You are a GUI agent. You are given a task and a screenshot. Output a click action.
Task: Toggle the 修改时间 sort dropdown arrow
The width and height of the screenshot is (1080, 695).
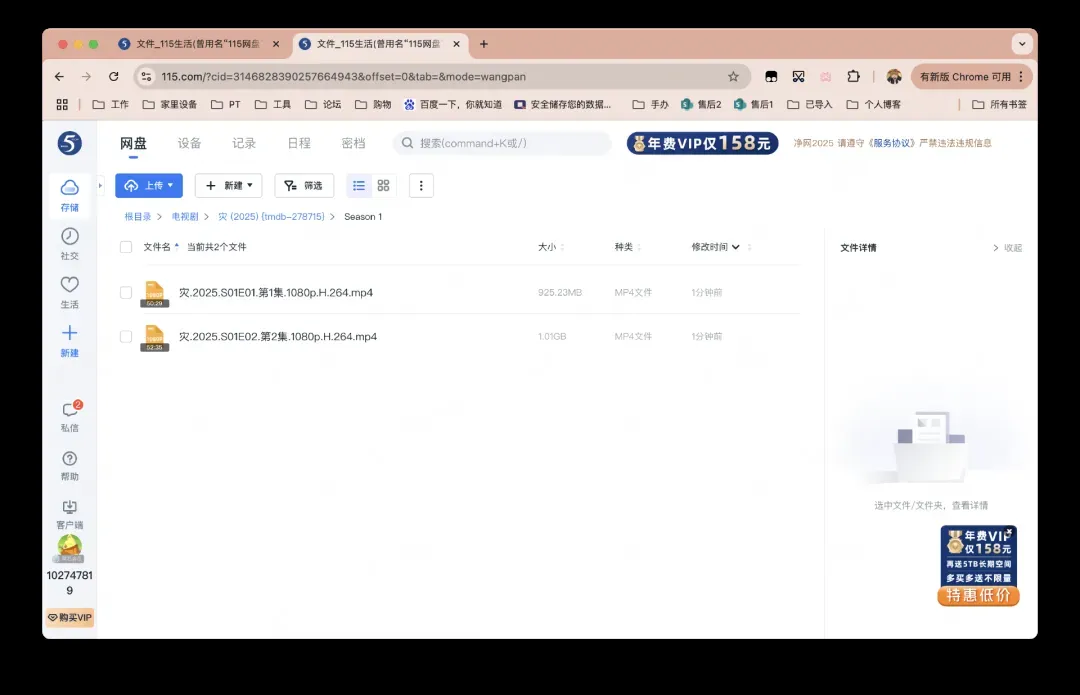coord(736,247)
